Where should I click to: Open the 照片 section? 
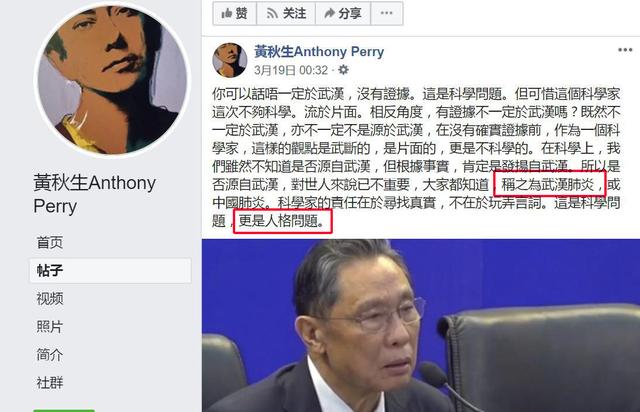[50, 327]
